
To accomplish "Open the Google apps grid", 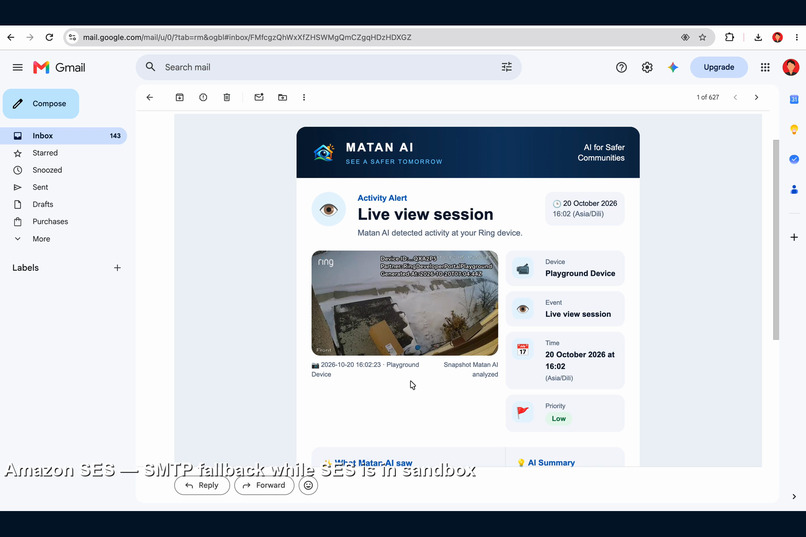I will [x=765, y=67].
